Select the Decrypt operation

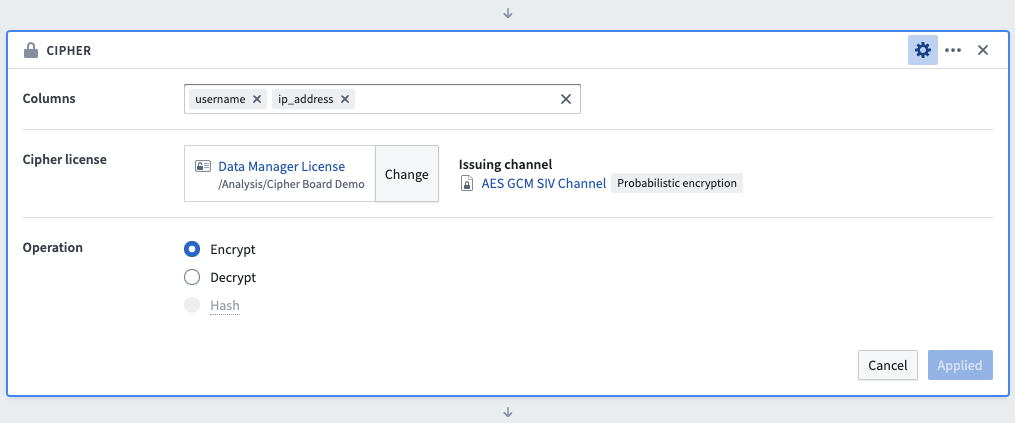[192, 277]
